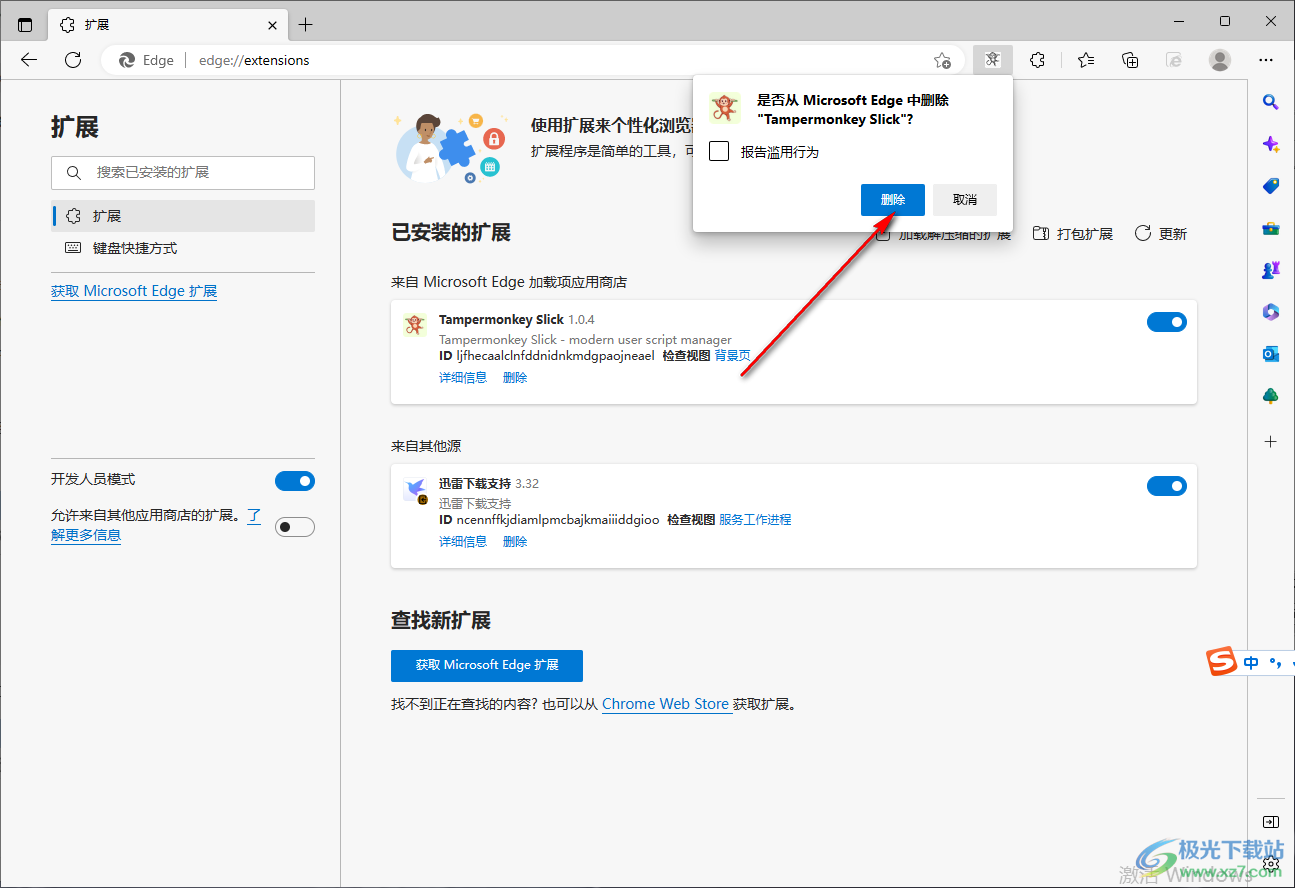Open 键盘快捷方式 sidebar item
The width and height of the screenshot is (1295, 888).
click(x=183, y=248)
